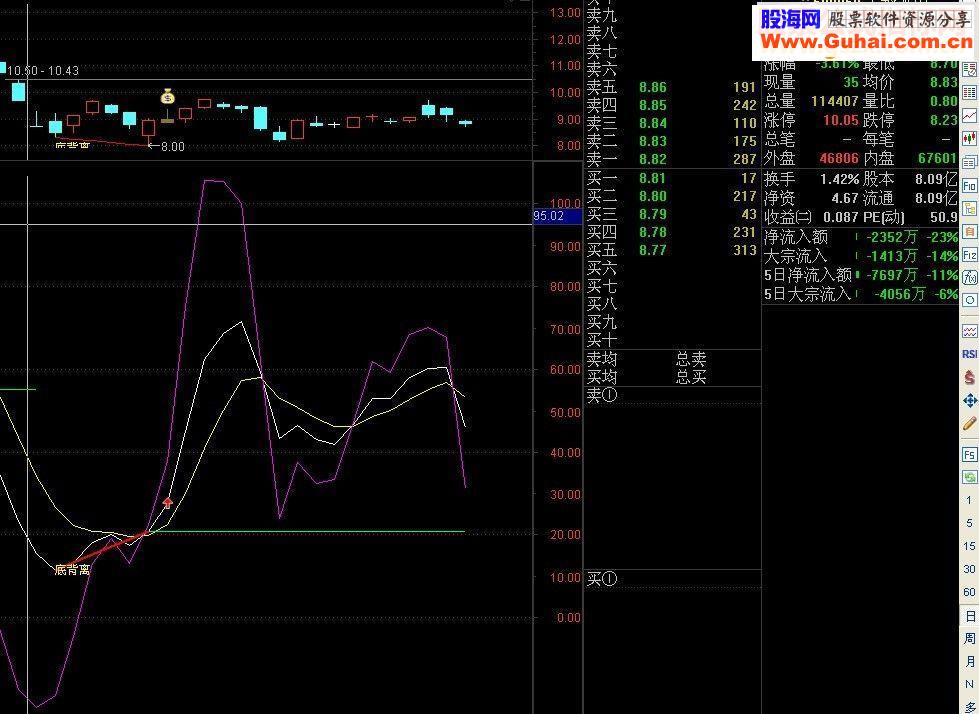Switch to 30-minute period
The height and width of the screenshot is (714, 979).
969,569
